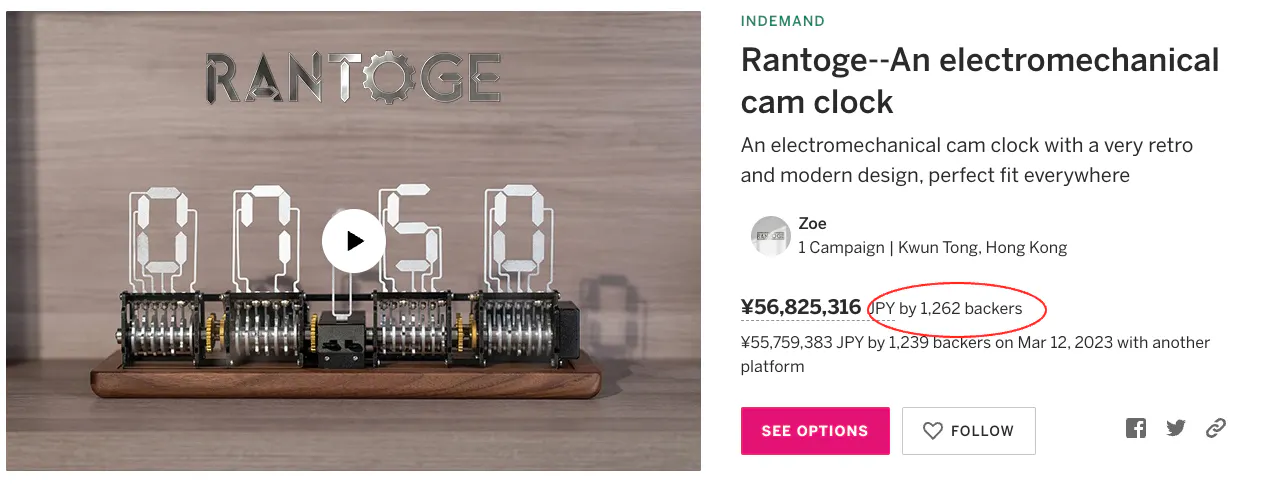
Task: Click the campaign title heading
Action: [979, 80]
